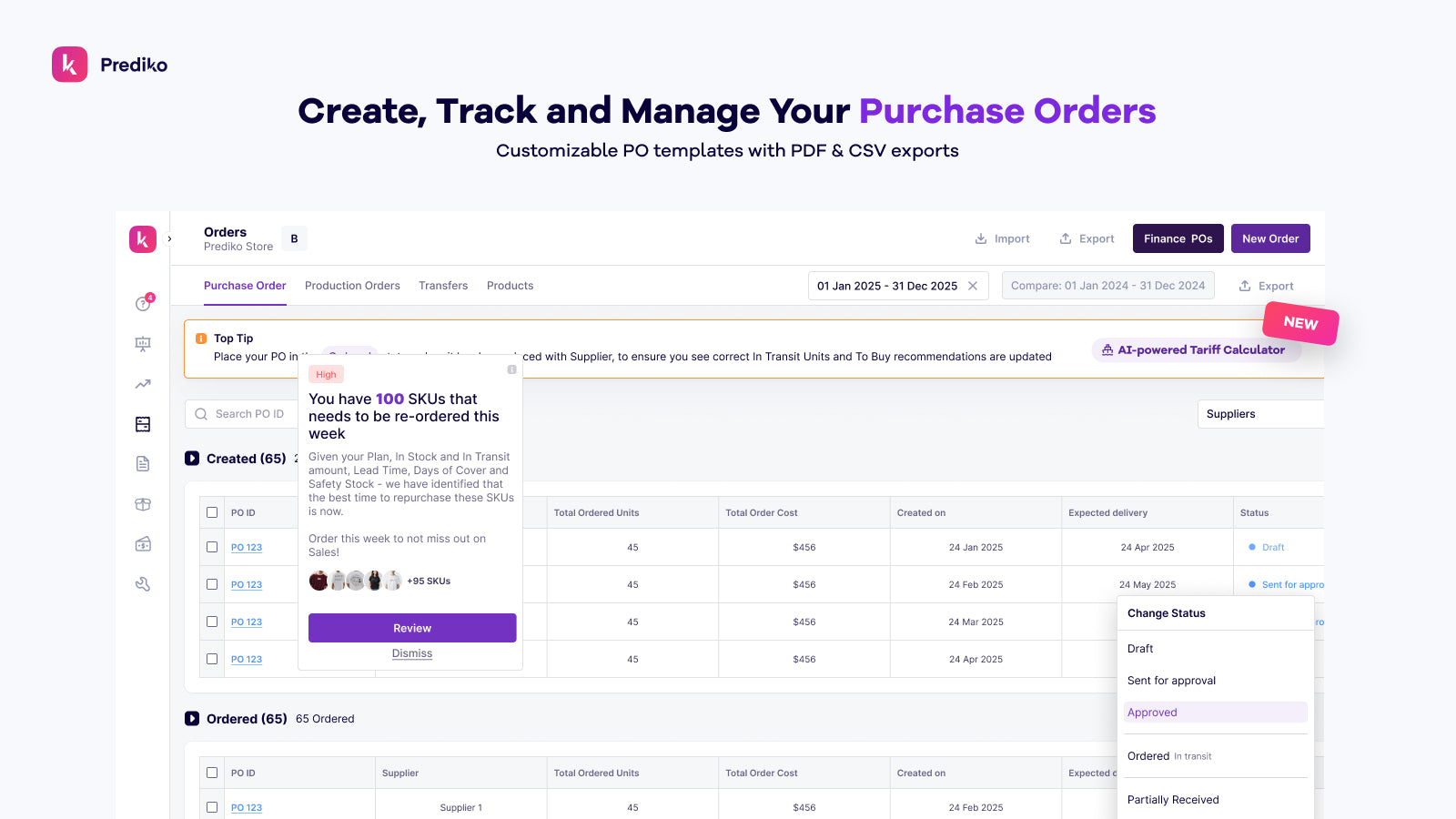This screenshot has width=1456, height=819.
Task: Open the Suppliers filter dropdown
Action: point(1260,414)
